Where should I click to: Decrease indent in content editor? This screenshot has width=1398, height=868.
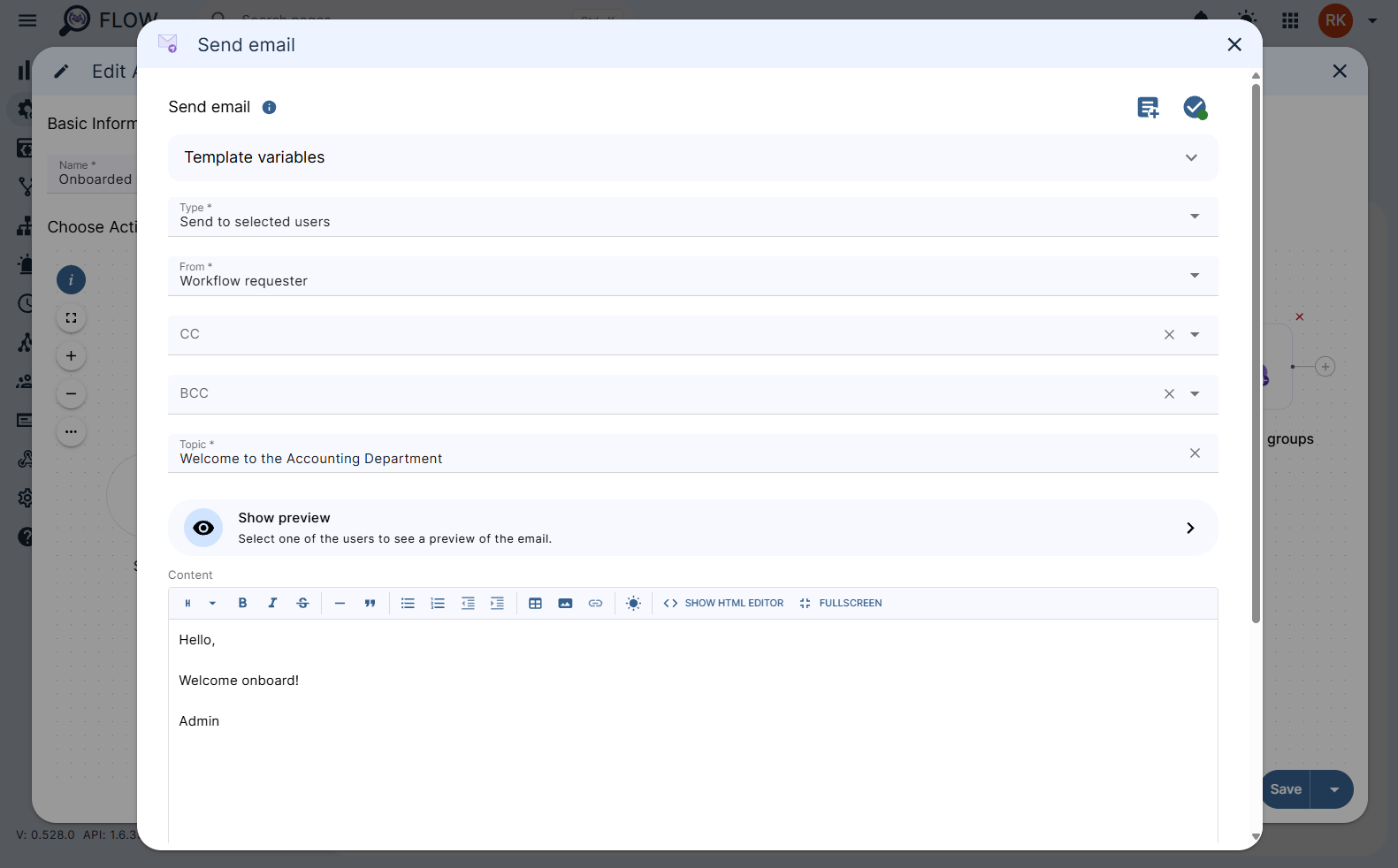[468, 604]
